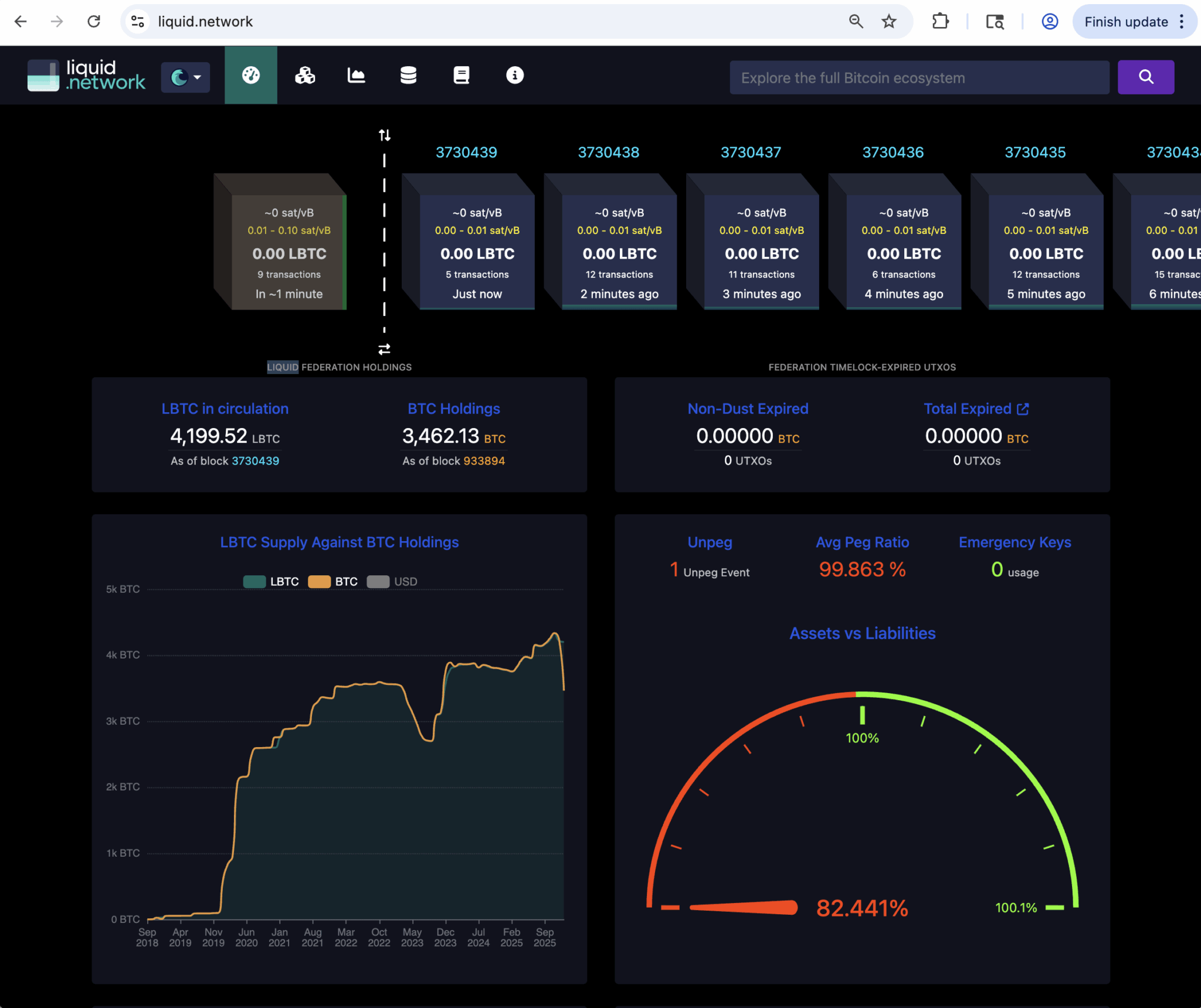Open the external link icon next to Total Expired
The width and height of the screenshot is (1201, 1008).
tap(1023, 409)
